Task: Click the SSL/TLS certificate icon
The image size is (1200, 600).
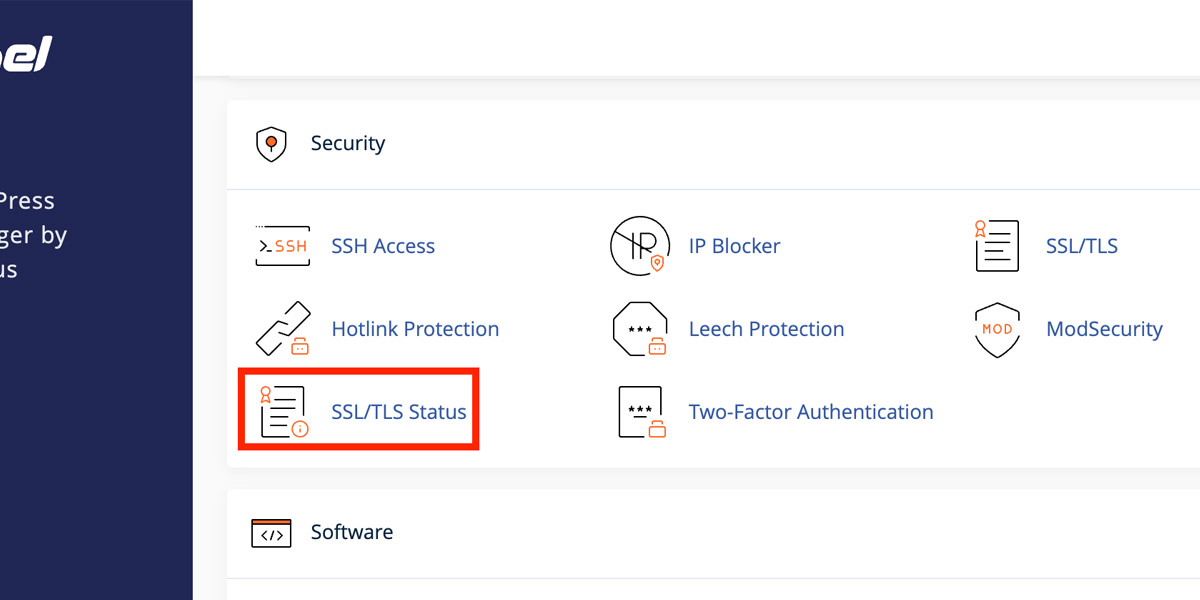Action: click(996, 245)
